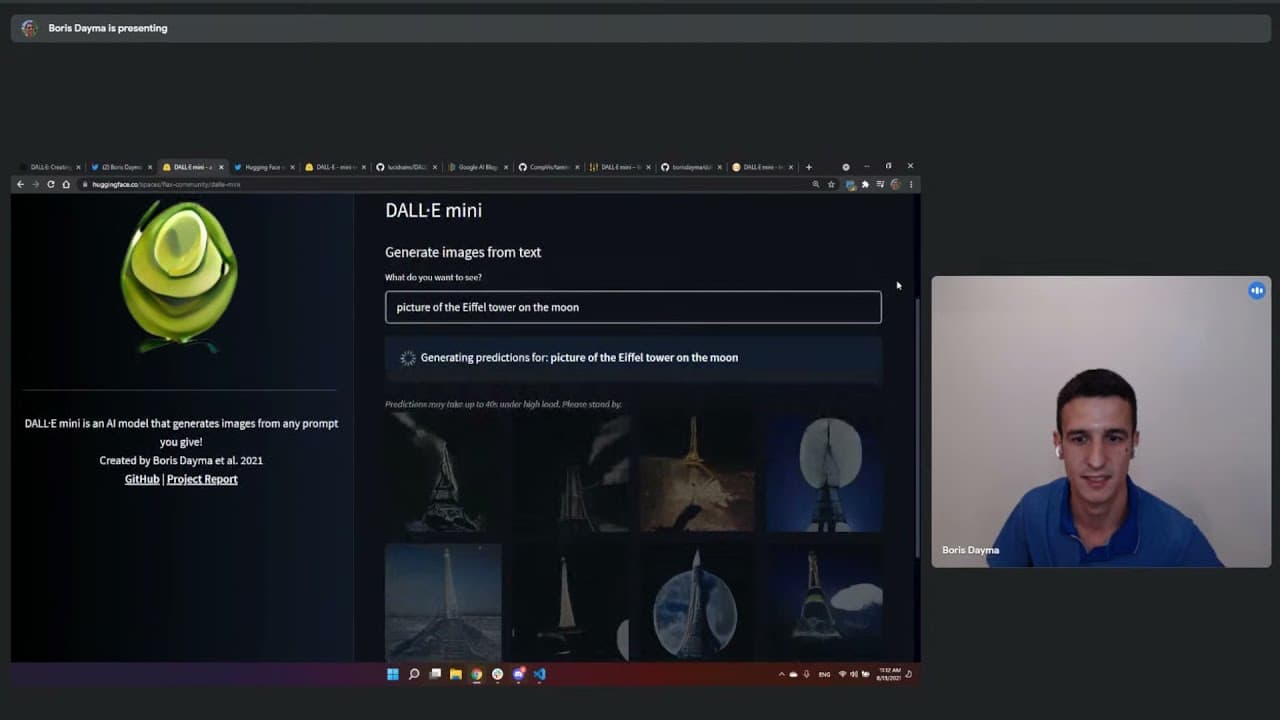Open bottom-row first blue-tinted tower image
This screenshot has height=720, width=1280.
pyautogui.click(x=443, y=602)
